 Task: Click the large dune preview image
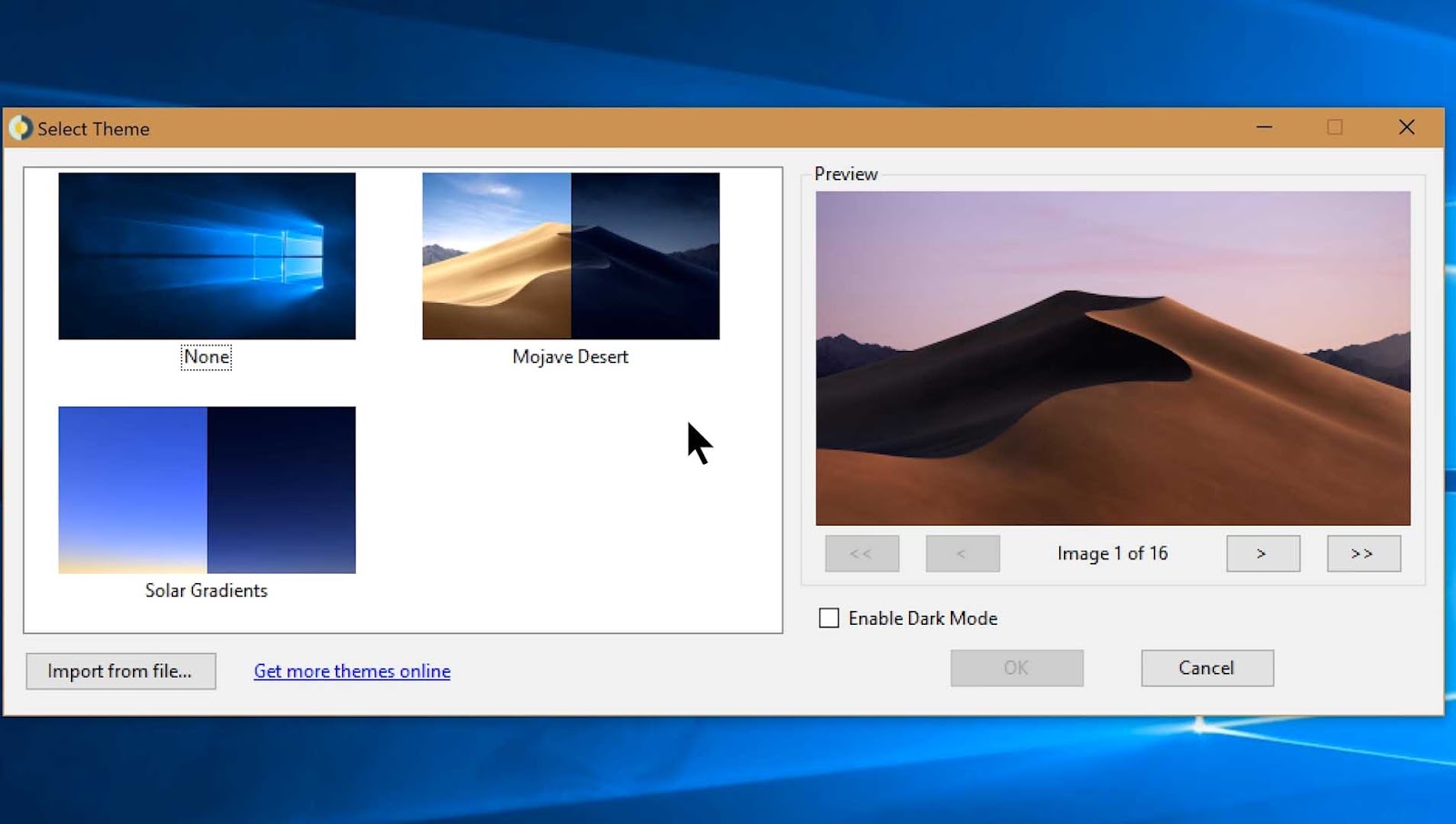1113,357
